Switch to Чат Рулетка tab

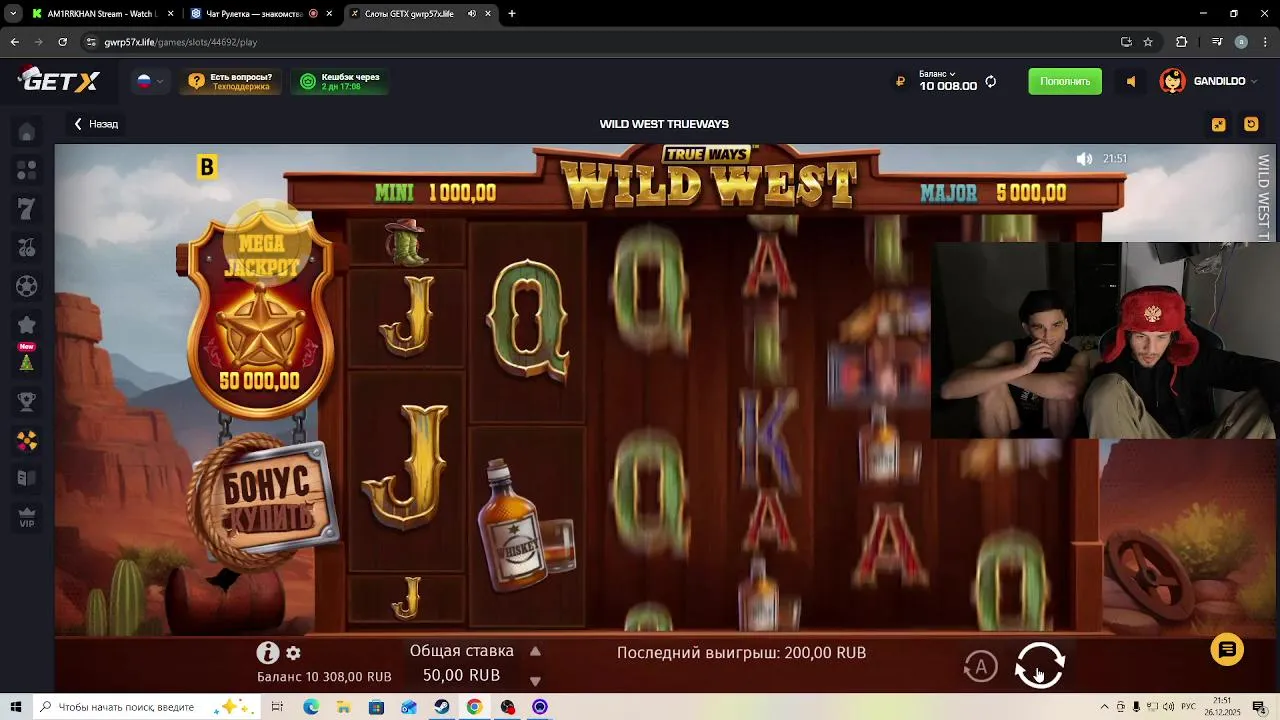click(260, 14)
